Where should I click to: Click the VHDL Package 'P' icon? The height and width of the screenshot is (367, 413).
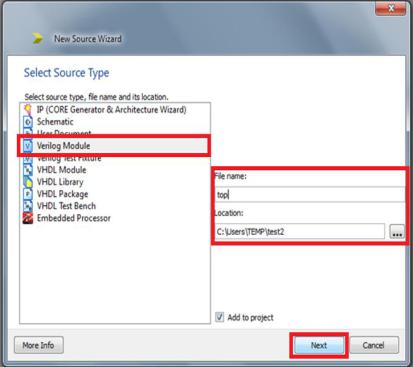[x=28, y=194]
